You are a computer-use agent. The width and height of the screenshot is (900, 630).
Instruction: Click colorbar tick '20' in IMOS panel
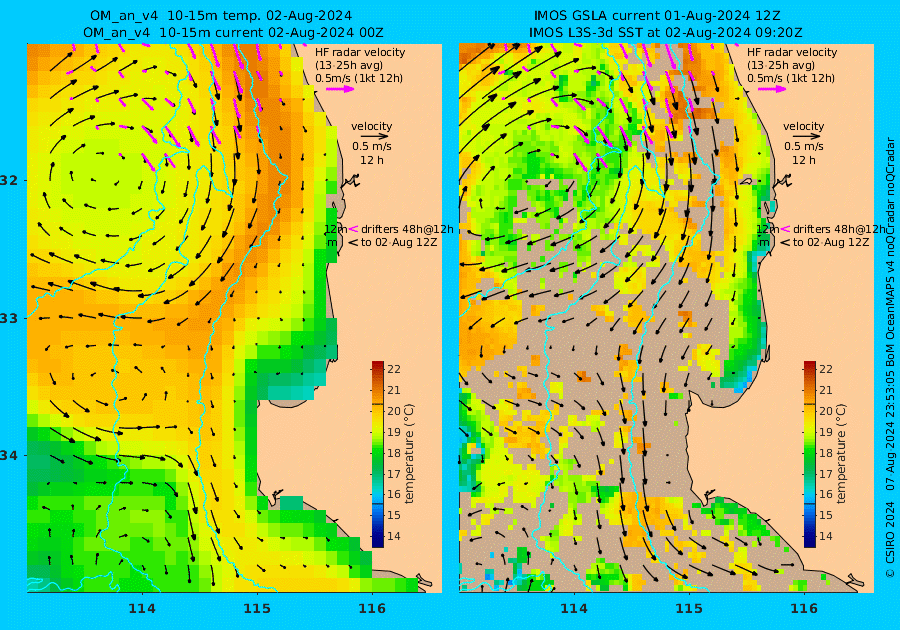[825, 411]
